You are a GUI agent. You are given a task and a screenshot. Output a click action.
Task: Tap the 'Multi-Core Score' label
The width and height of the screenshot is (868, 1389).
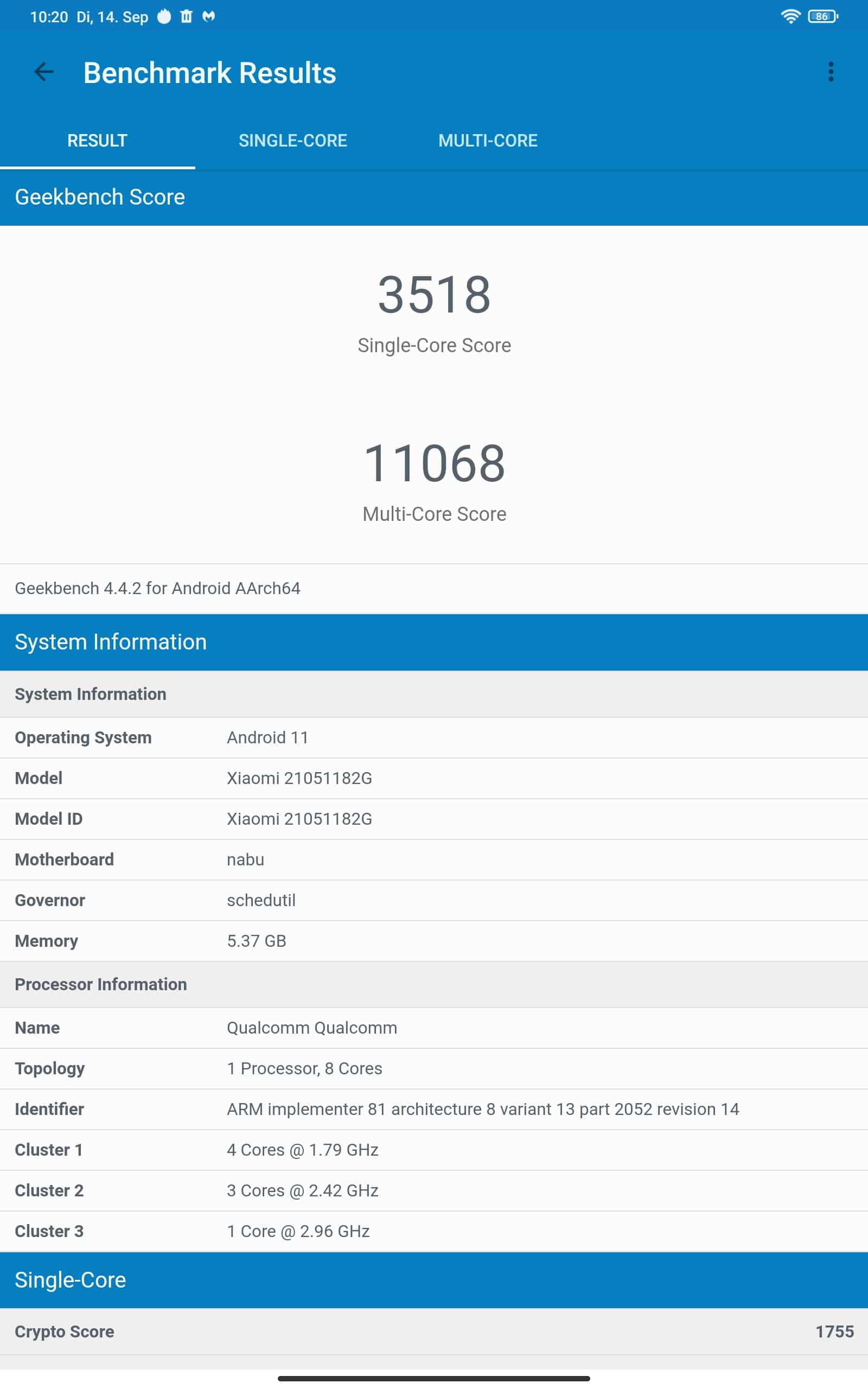(x=434, y=514)
